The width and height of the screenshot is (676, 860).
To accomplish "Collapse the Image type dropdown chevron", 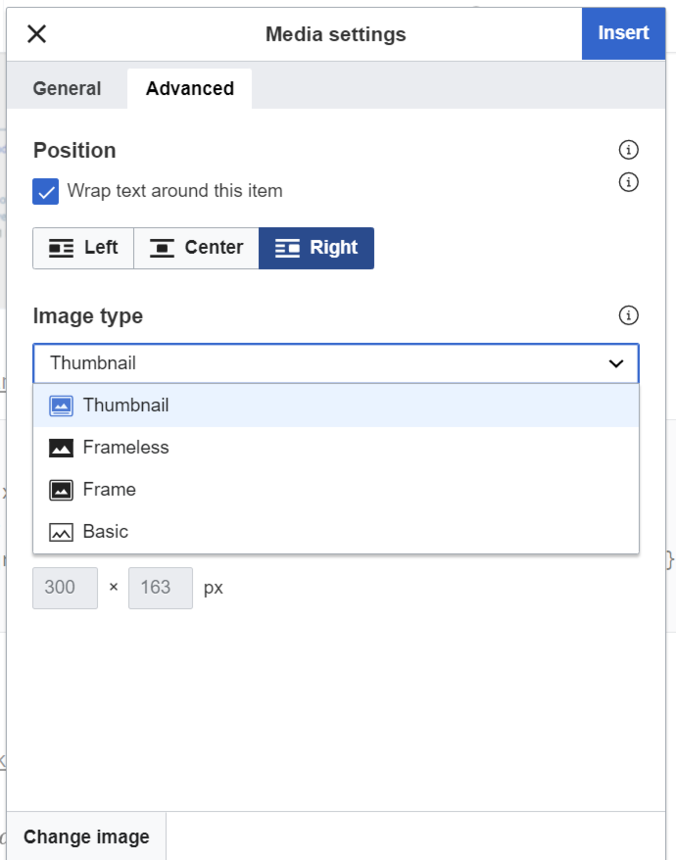I will (616, 363).
